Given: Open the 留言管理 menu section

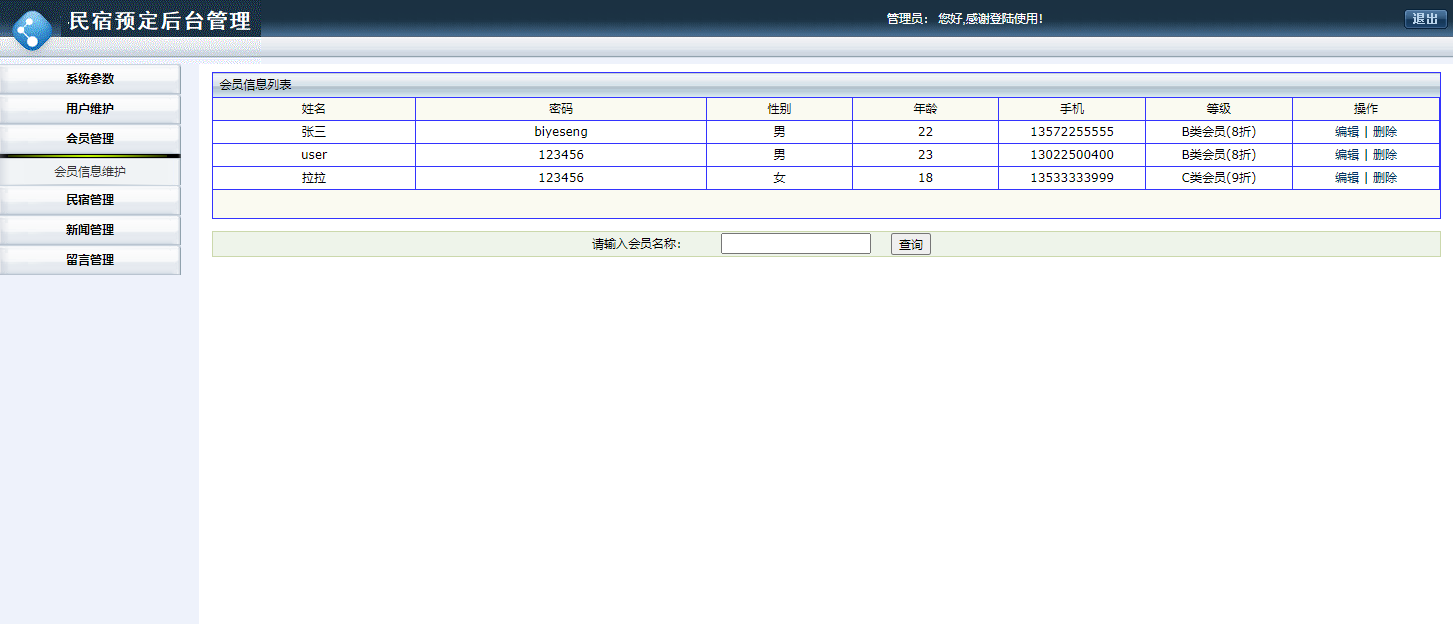Looking at the screenshot, I should [90, 259].
